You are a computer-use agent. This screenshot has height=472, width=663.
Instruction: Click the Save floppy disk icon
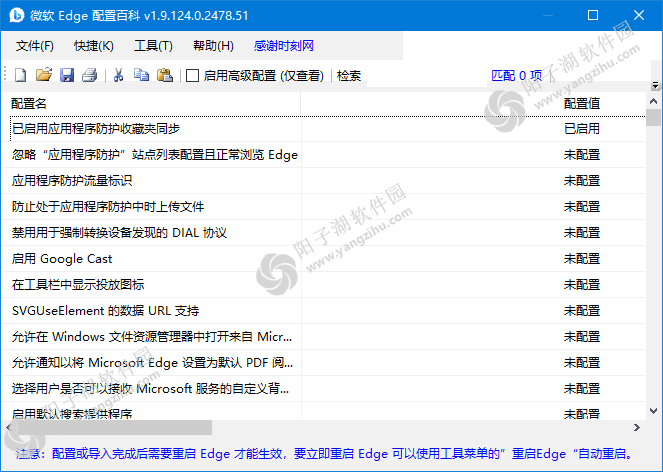[x=67, y=75]
